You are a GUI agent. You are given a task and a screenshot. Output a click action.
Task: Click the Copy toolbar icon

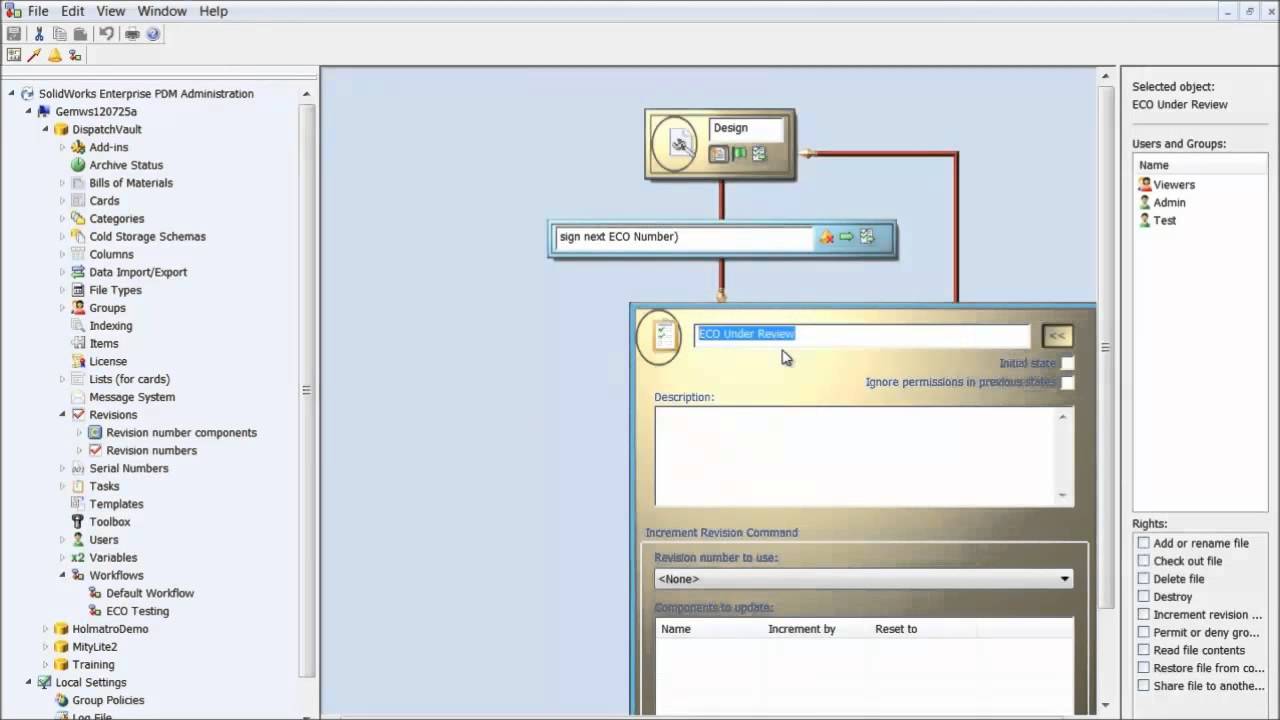point(59,34)
